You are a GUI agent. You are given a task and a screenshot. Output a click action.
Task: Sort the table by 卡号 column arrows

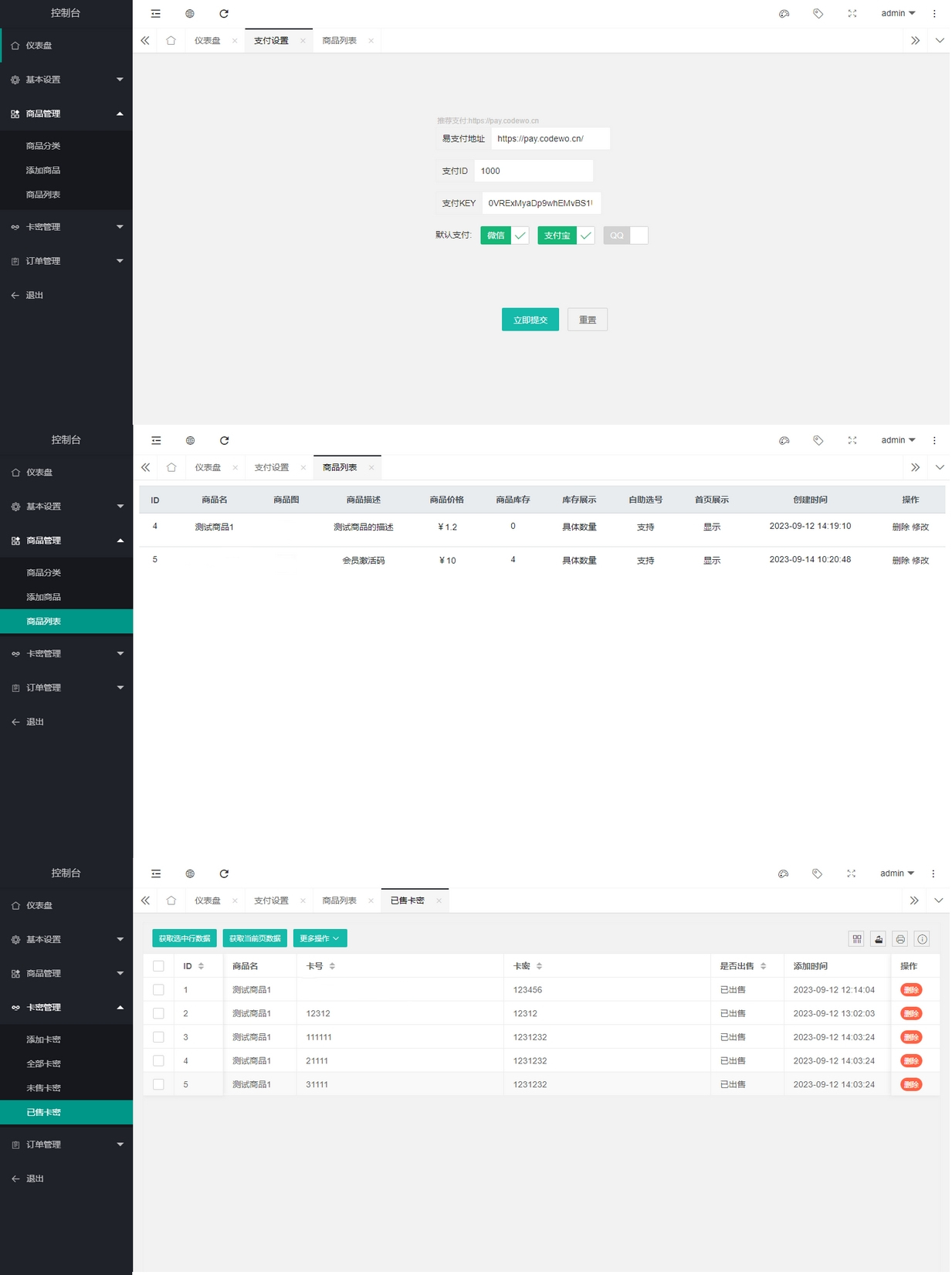332,966
